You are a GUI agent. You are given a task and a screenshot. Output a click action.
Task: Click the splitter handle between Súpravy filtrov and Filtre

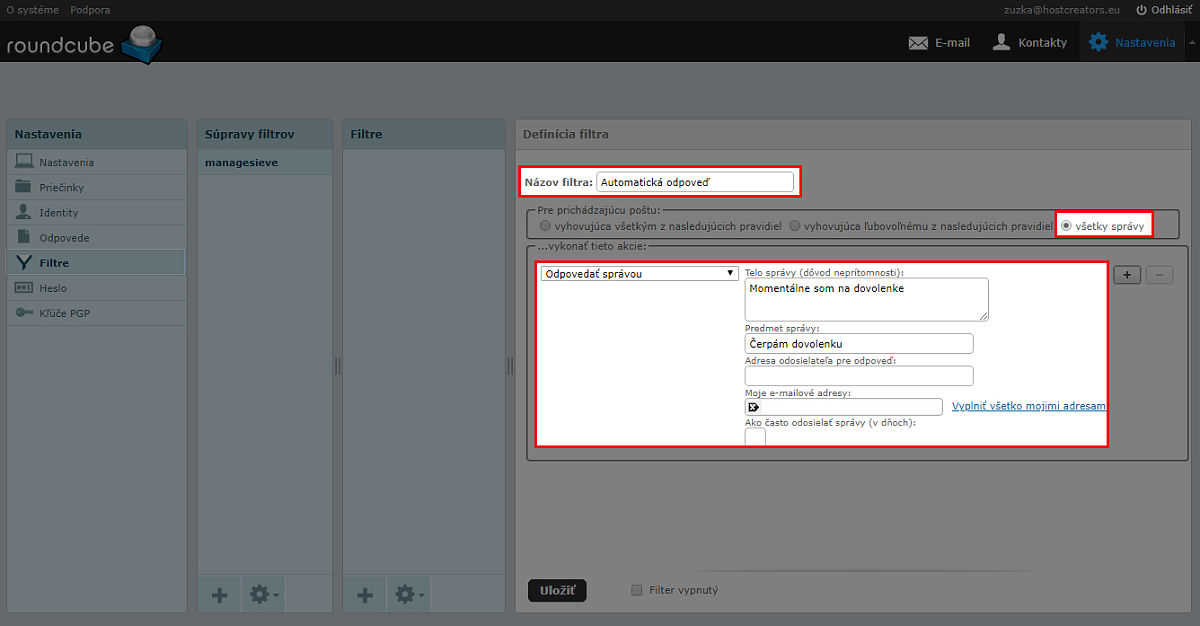337,366
